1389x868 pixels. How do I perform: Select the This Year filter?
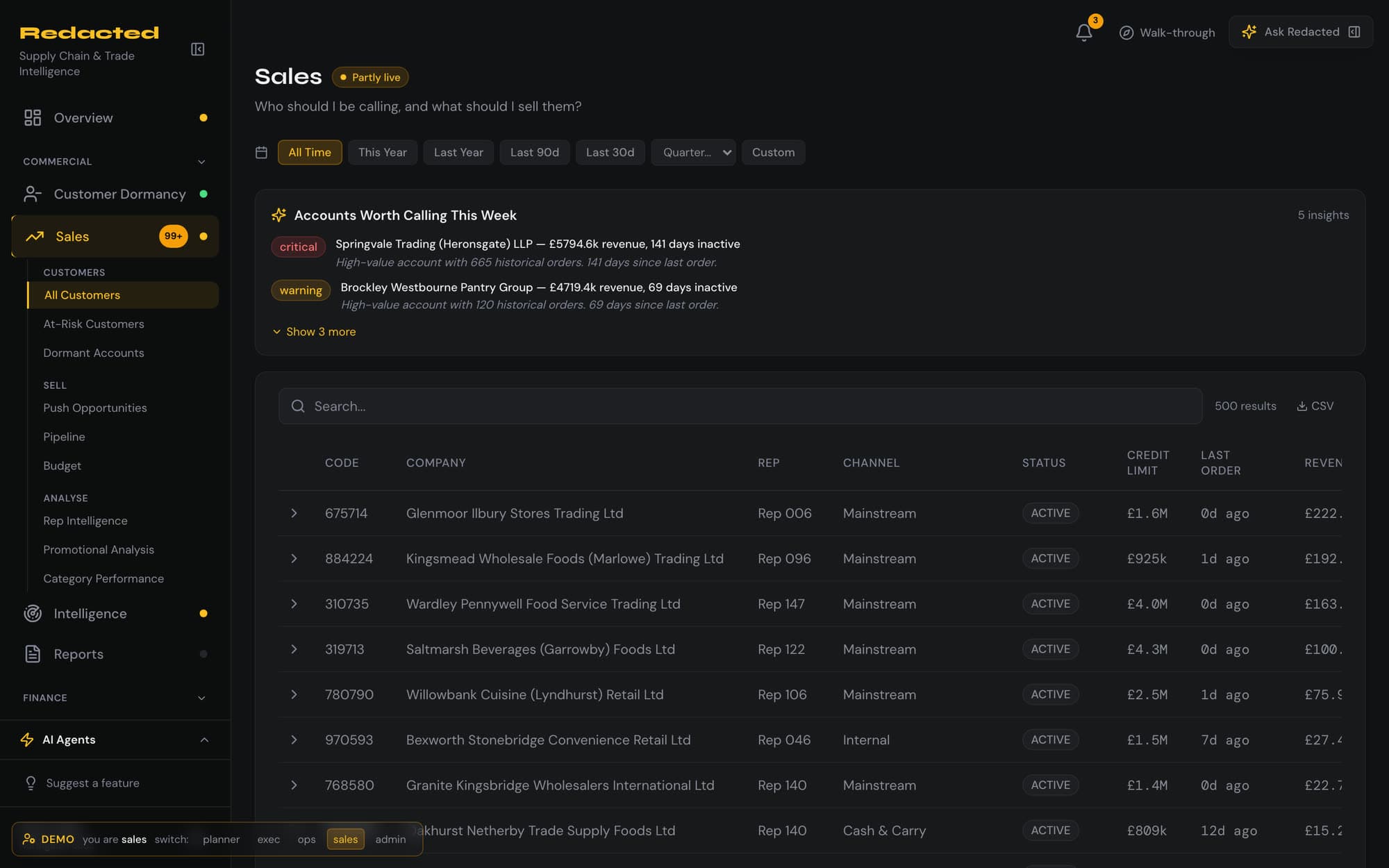383,152
